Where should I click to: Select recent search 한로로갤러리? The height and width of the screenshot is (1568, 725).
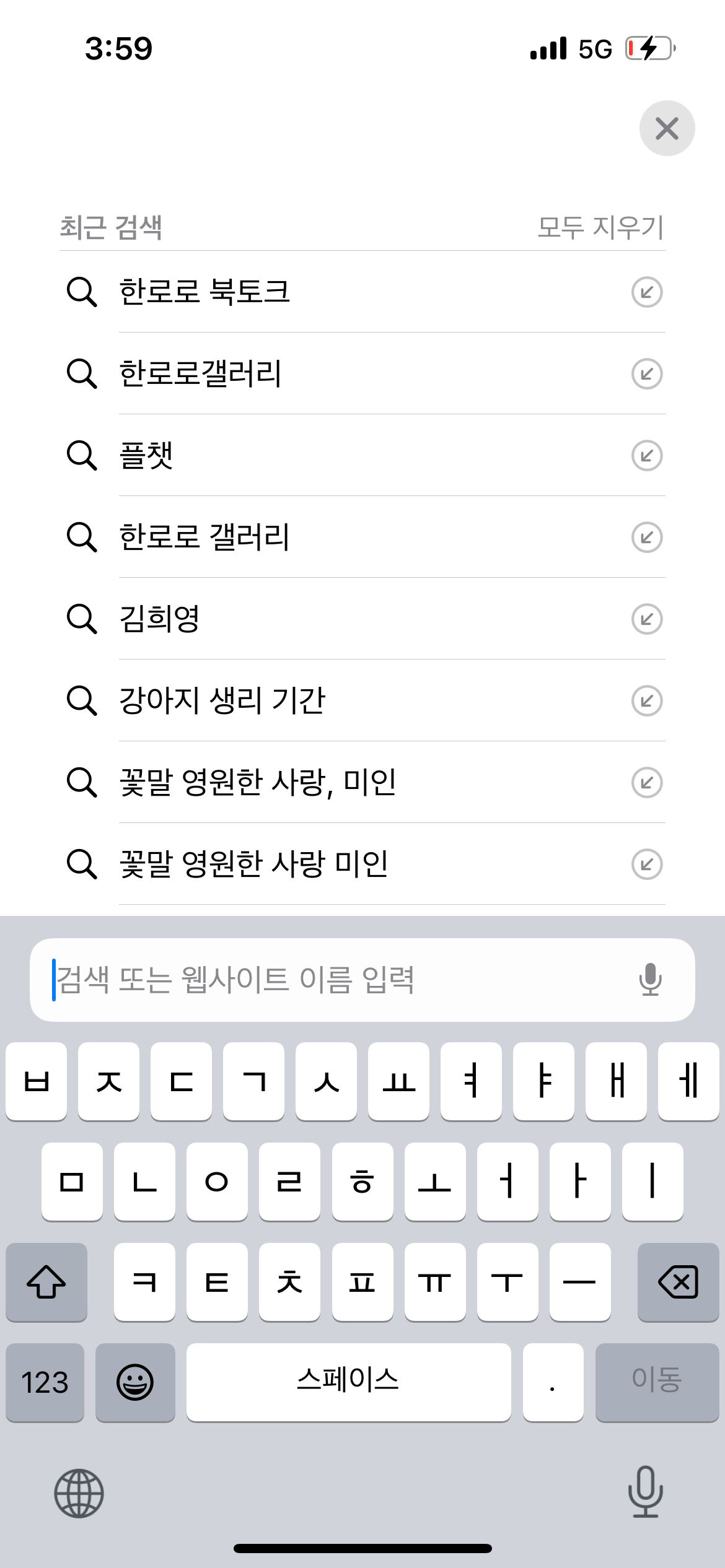[200, 374]
